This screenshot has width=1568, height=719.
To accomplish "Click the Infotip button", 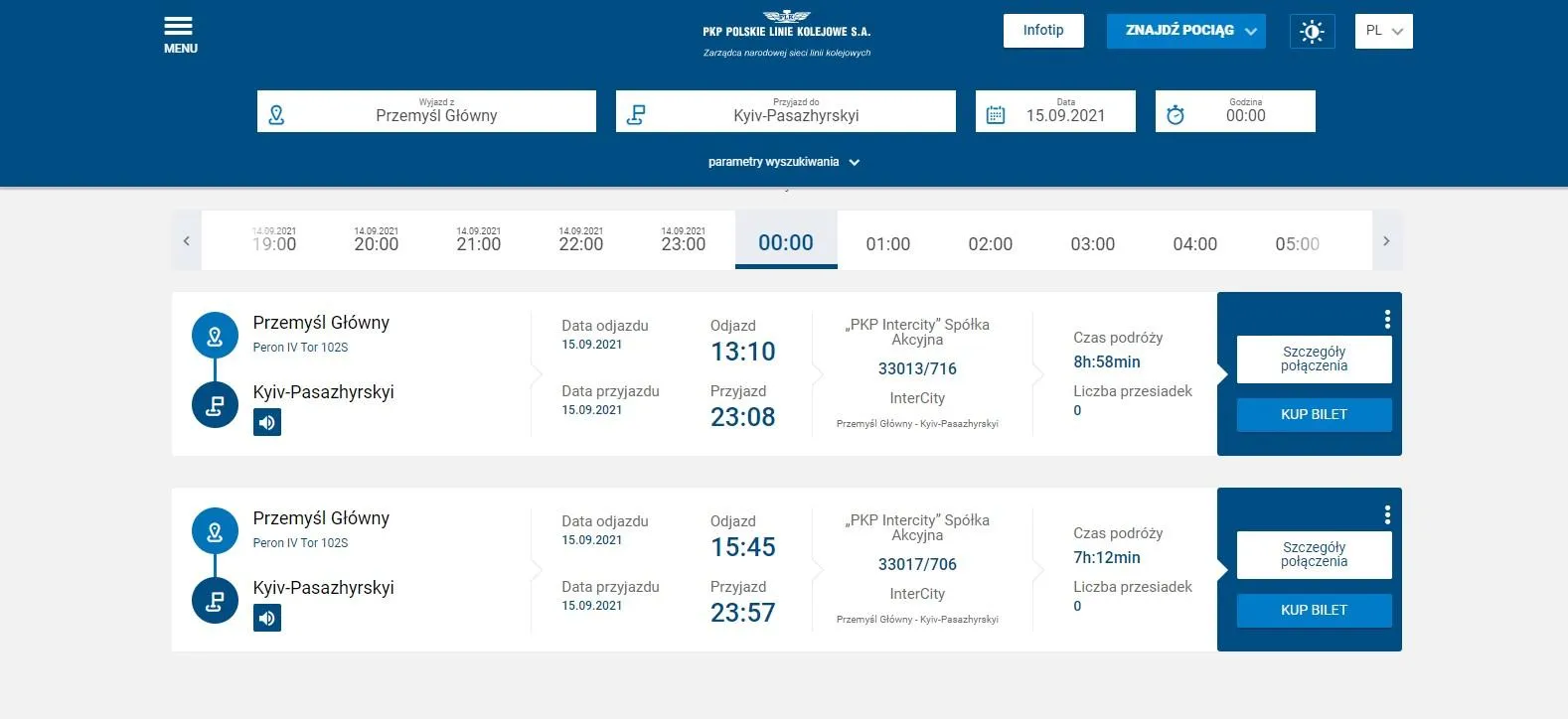I will (1043, 31).
